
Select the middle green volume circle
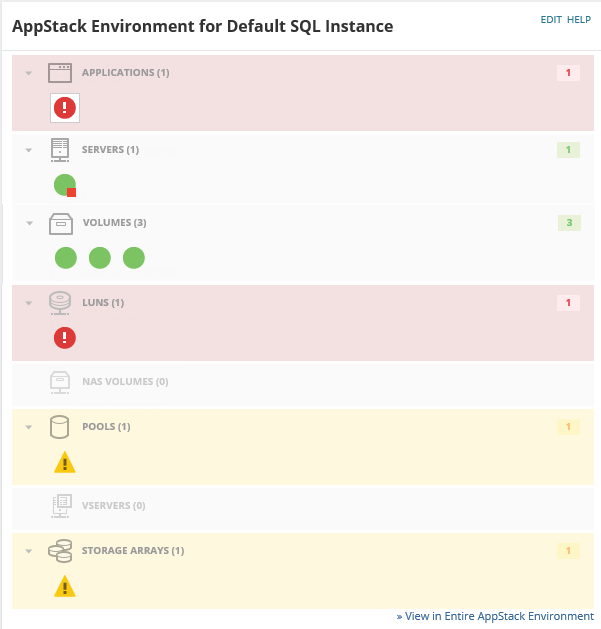coord(100,258)
